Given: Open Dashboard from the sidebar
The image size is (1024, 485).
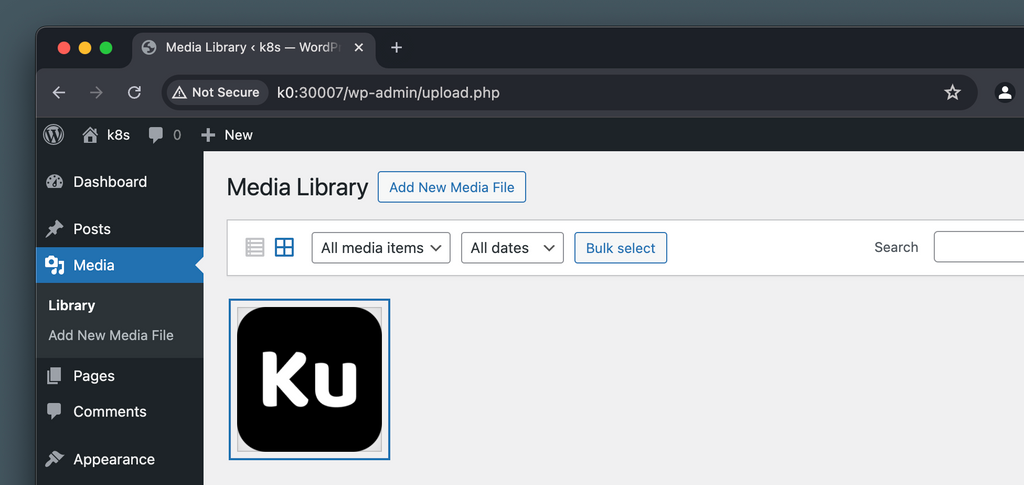Looking at the screenshot, I should (109, 182).
